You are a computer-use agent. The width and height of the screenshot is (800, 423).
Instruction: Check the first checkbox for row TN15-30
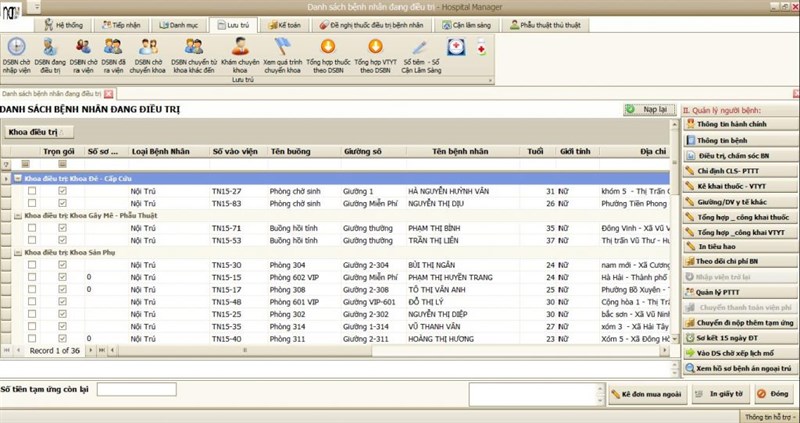click(32, 265)
